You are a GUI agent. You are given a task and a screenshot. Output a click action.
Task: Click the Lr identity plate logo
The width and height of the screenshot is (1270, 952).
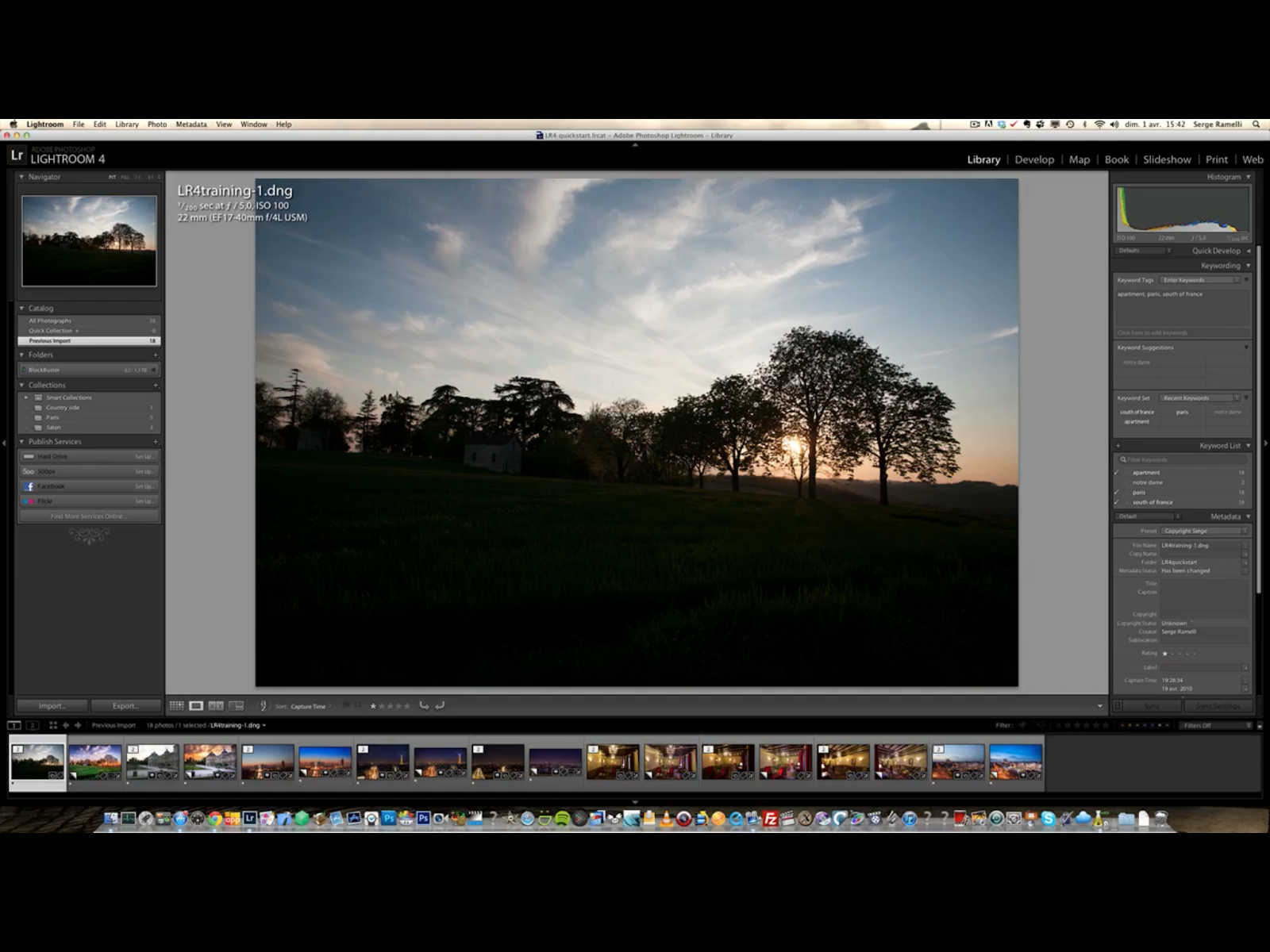[17, 155]
